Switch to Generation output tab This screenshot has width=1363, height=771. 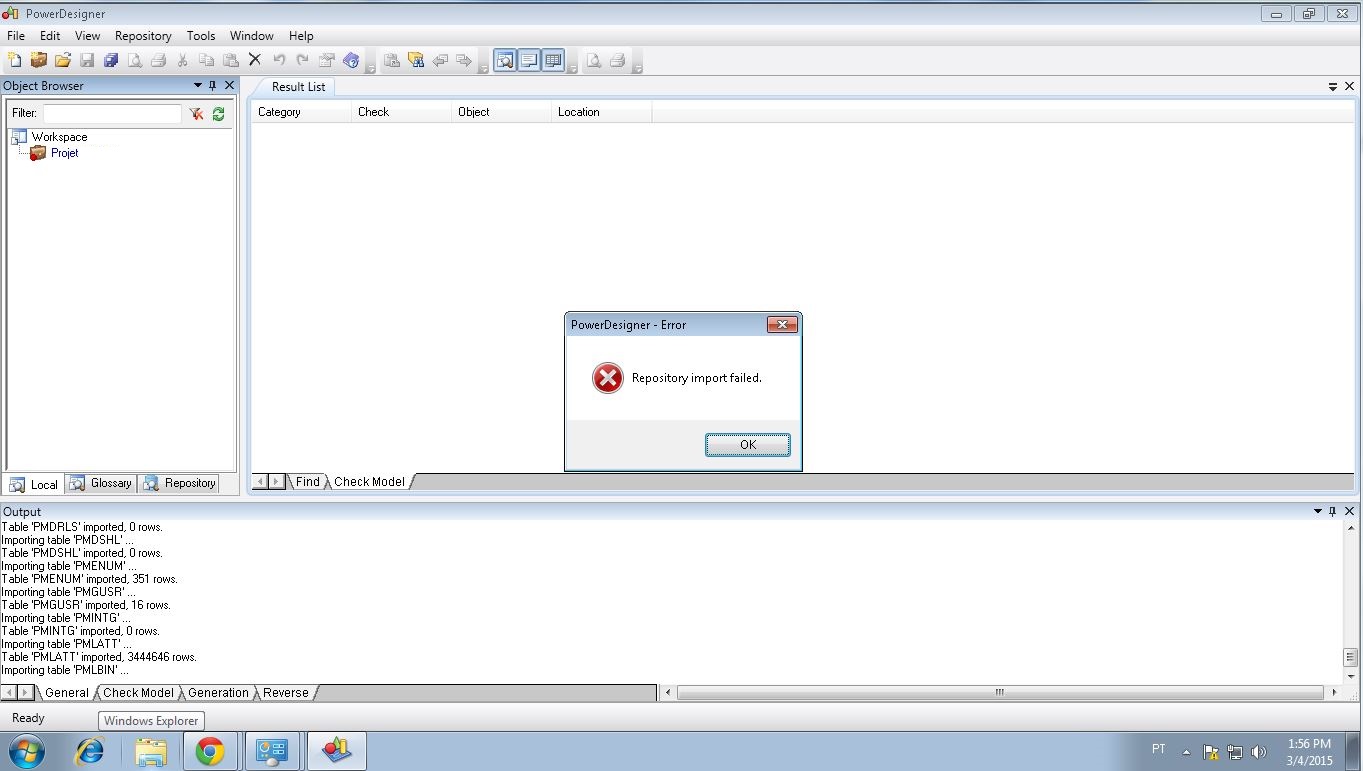[218, 693]
